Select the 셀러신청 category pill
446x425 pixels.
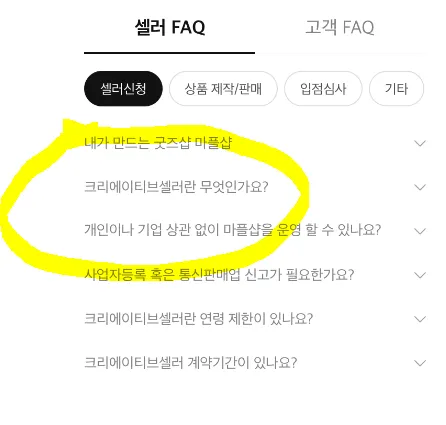(123, 89)
